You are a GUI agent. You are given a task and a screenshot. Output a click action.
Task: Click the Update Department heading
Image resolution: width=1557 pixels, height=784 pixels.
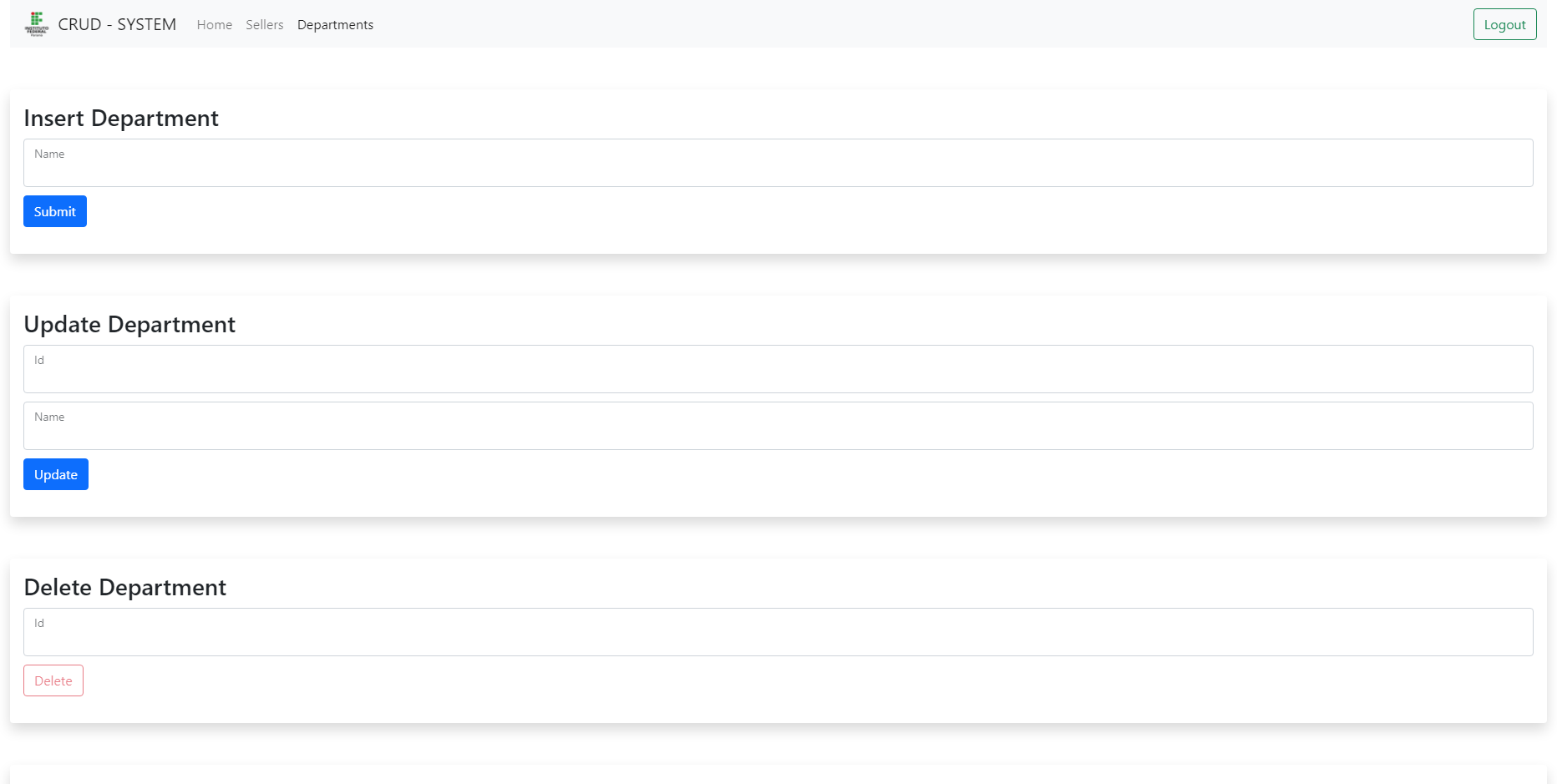click(x=129, y=325)
